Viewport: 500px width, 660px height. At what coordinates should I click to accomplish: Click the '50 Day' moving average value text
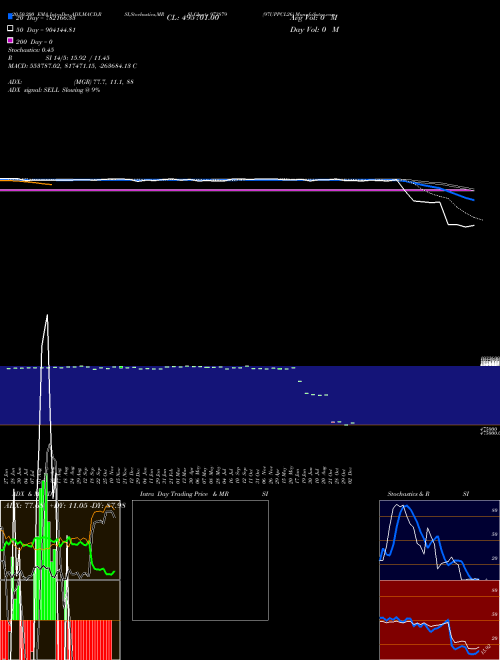[45, 30]
